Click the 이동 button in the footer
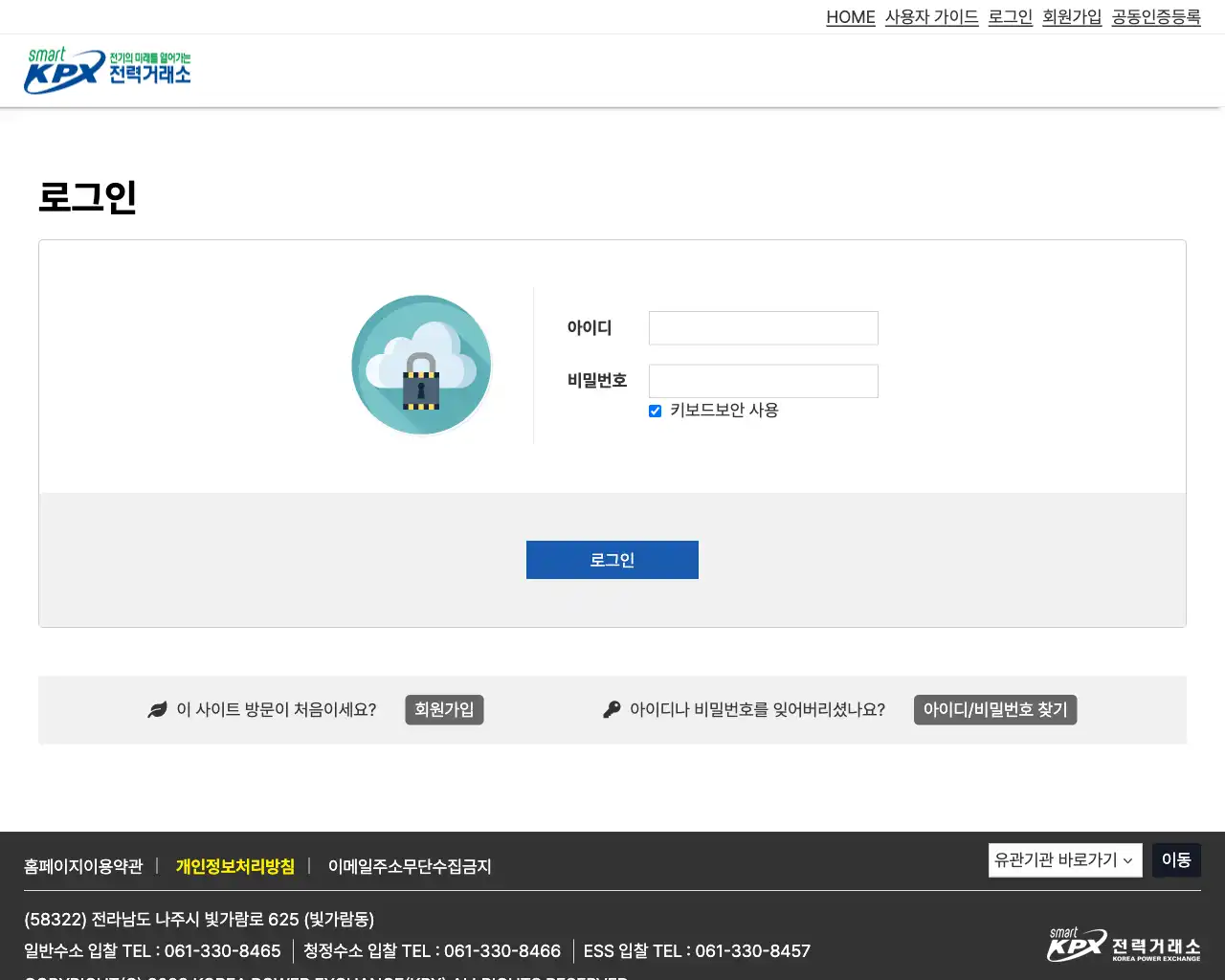The width and height of the screenshot is (1225, 980). (1176, 859)
